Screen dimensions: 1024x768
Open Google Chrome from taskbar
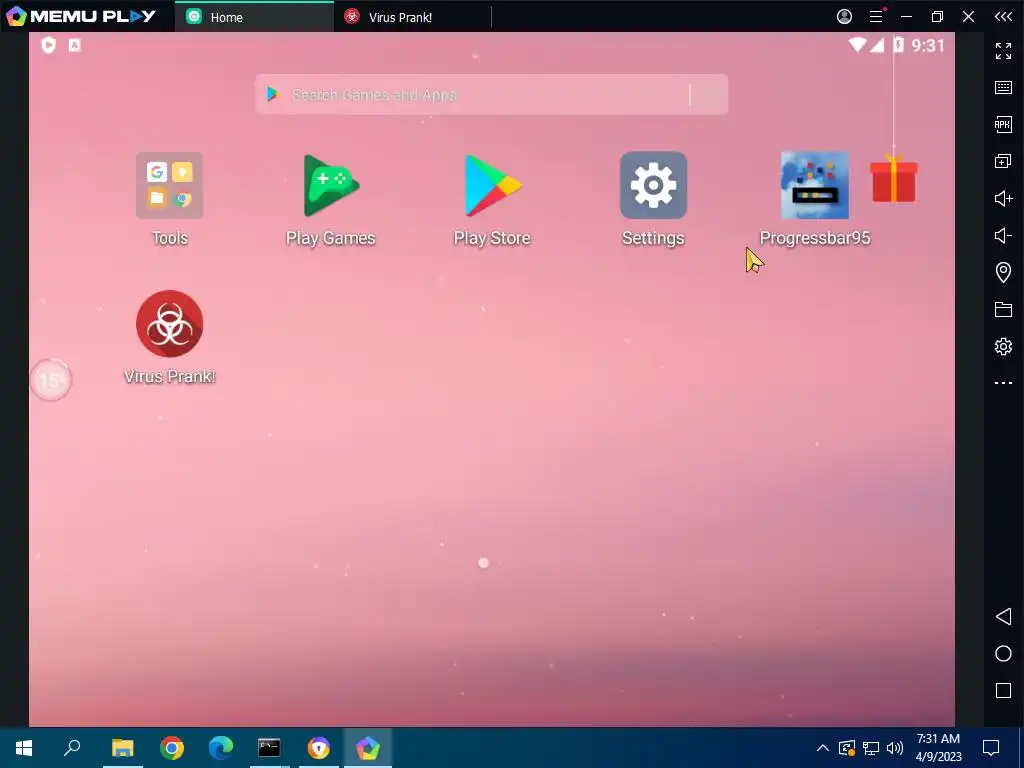click(x=172, y=748)
